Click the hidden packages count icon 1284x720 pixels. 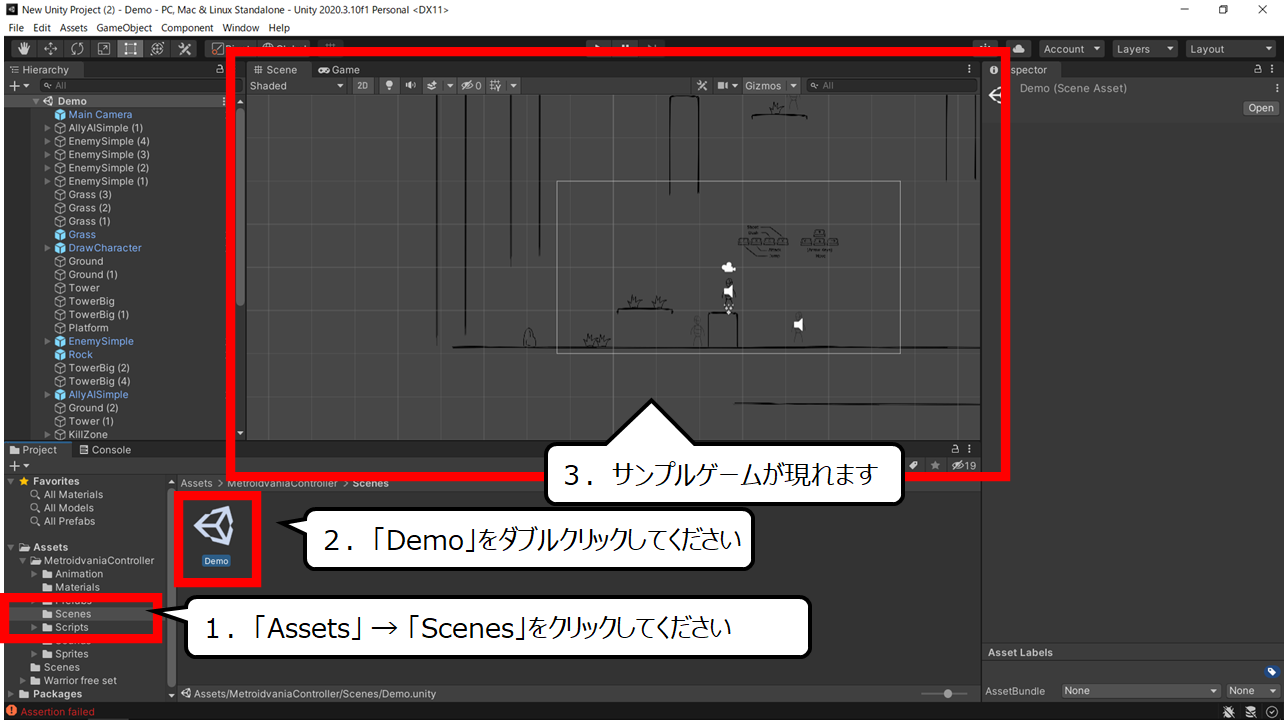coord(964,466)
